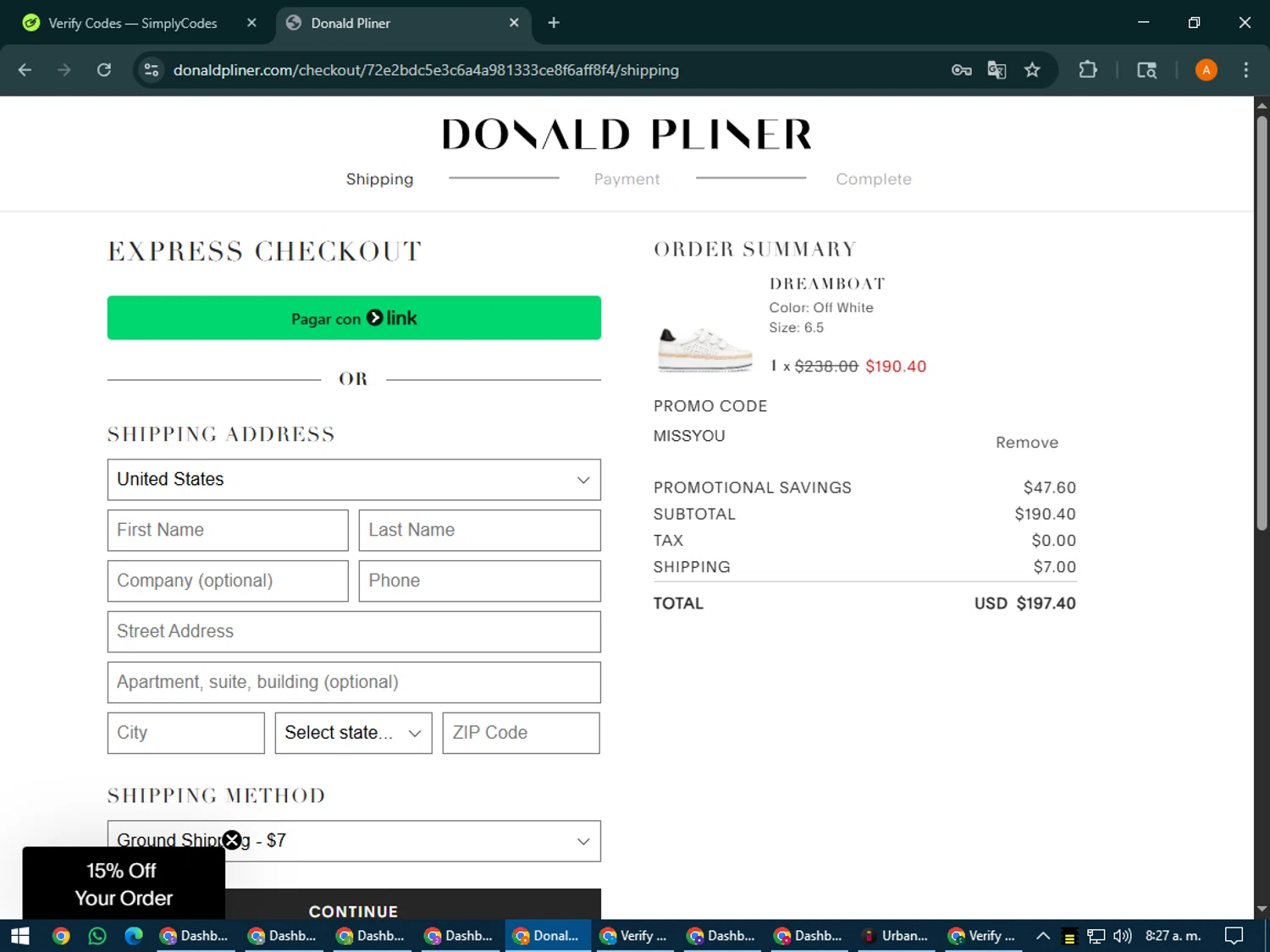
Task: Dismiss the 15% Off popup
Action: point(231,840)
